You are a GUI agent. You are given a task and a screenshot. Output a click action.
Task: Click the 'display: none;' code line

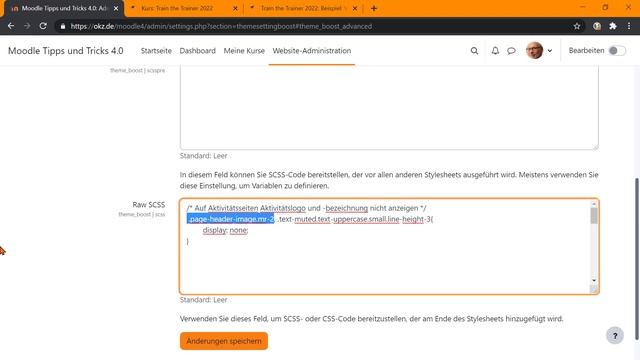pyautogui.click(x=225, y=230)
